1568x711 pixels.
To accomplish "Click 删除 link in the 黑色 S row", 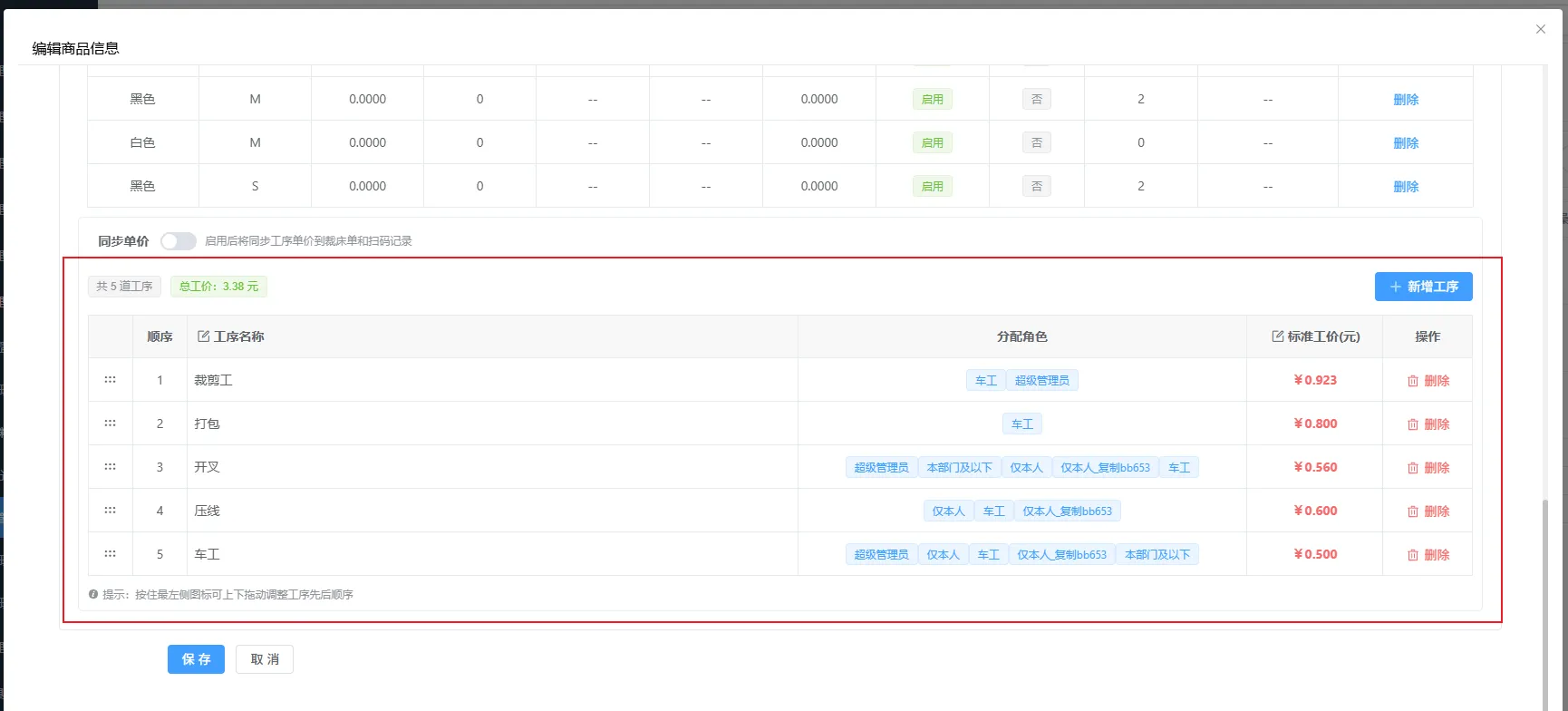I will (x=1405, y=187).
